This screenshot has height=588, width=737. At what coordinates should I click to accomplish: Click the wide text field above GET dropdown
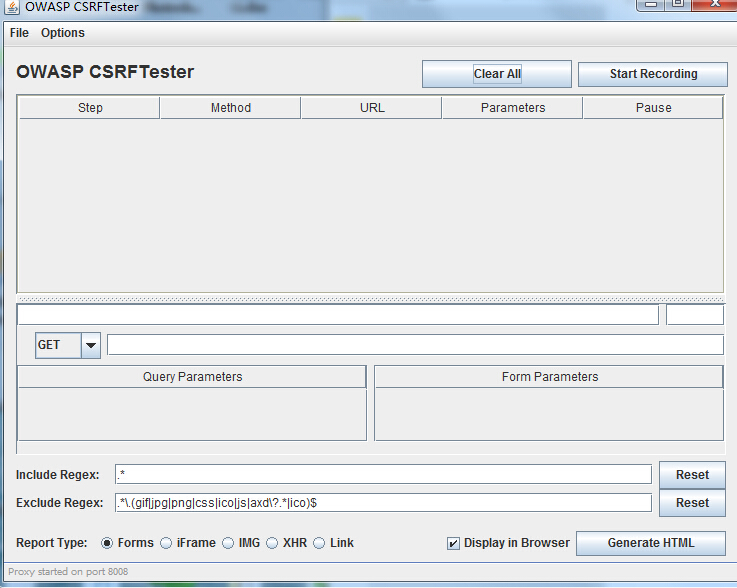[x=338, y=314]
